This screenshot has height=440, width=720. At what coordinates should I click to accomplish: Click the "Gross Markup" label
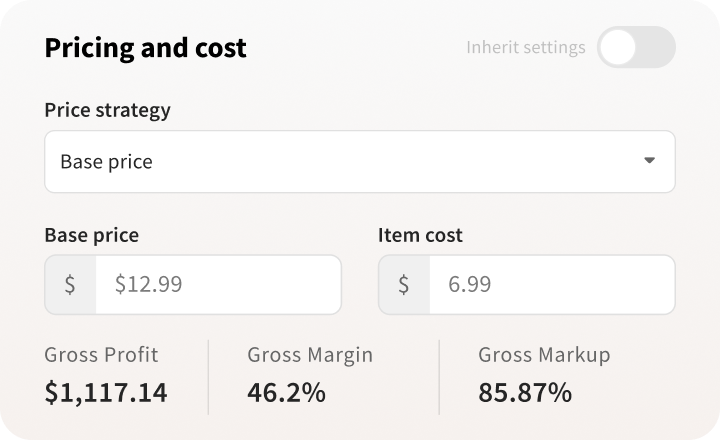tap(544, 354)
